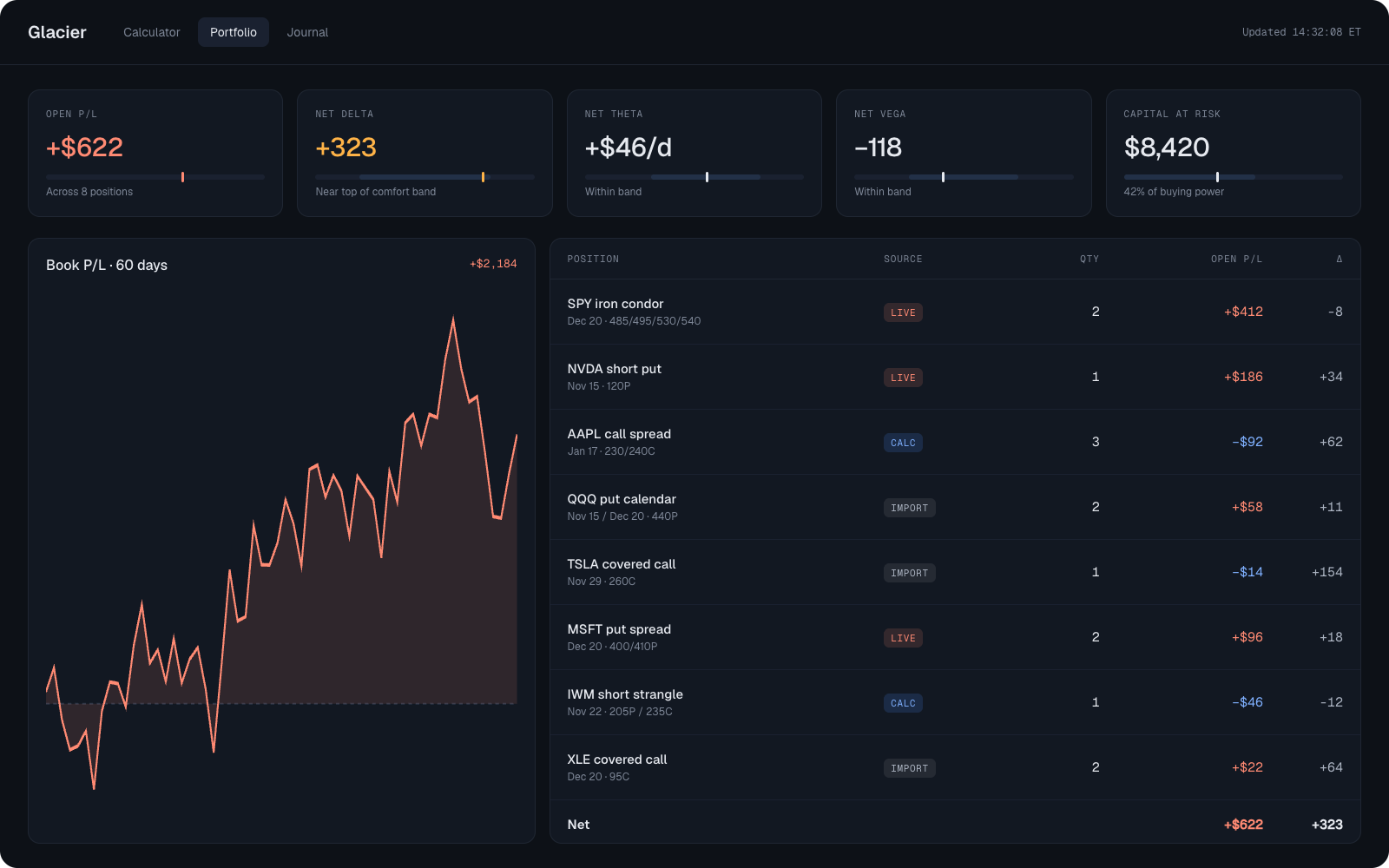Click the Book P/L +$2,184 total
Screen dimensions: 1389x868
pyautogui.click(x=493, y=264)
